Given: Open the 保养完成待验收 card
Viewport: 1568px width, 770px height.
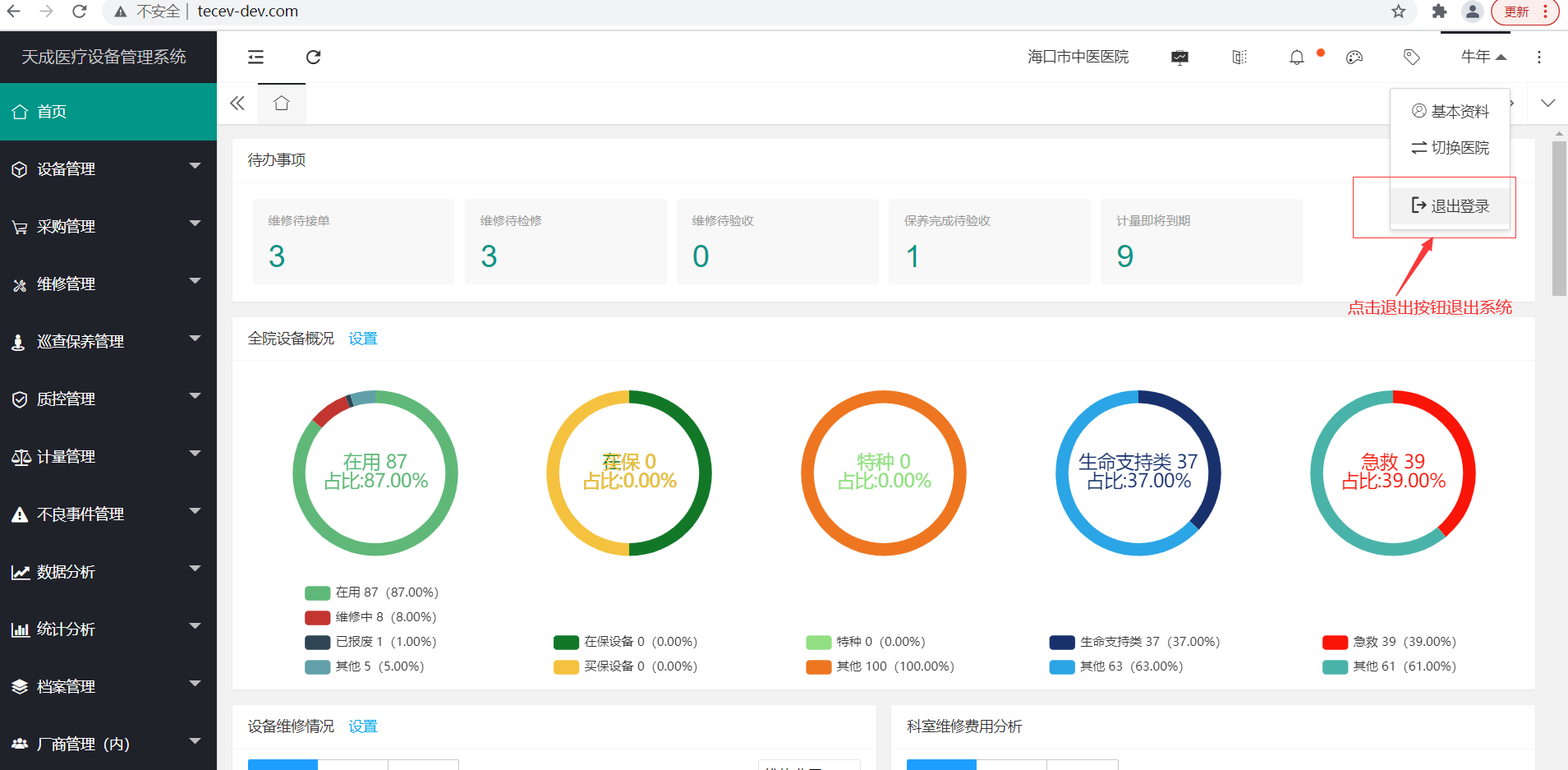Looking at the screenshot, I should [989, 242].
